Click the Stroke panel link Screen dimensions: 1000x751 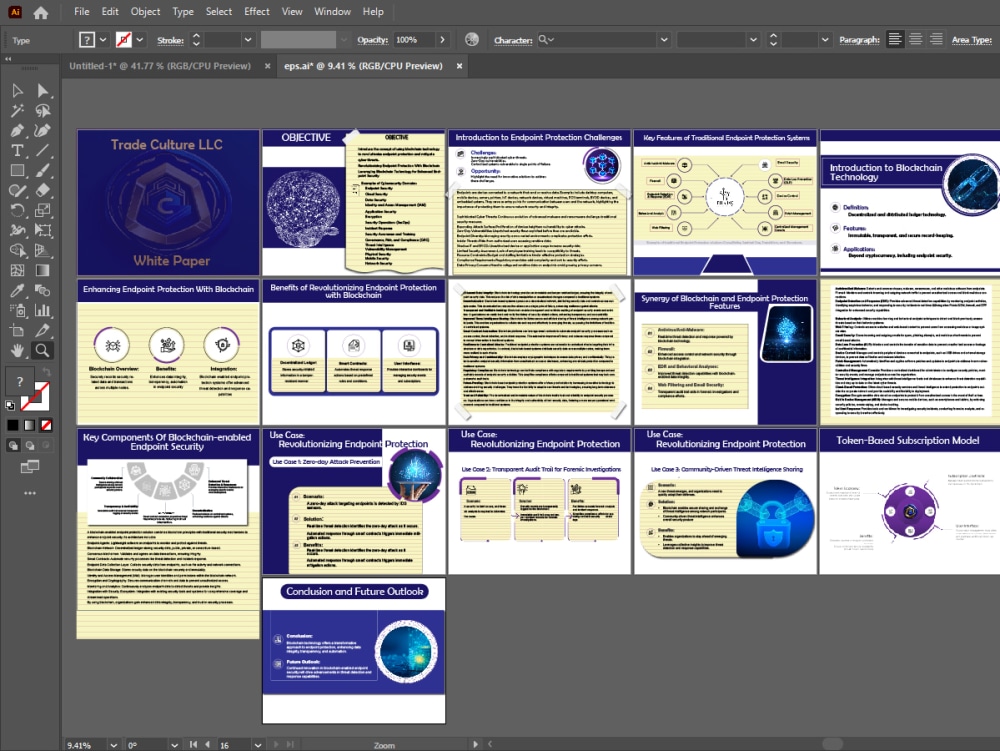point(170,40)
